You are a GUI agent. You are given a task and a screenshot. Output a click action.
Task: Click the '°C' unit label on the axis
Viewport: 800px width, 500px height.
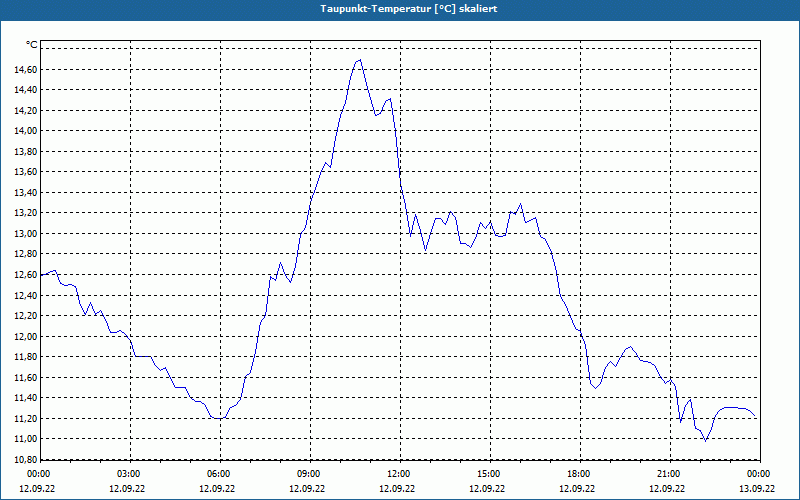click(x=32, y=45)
